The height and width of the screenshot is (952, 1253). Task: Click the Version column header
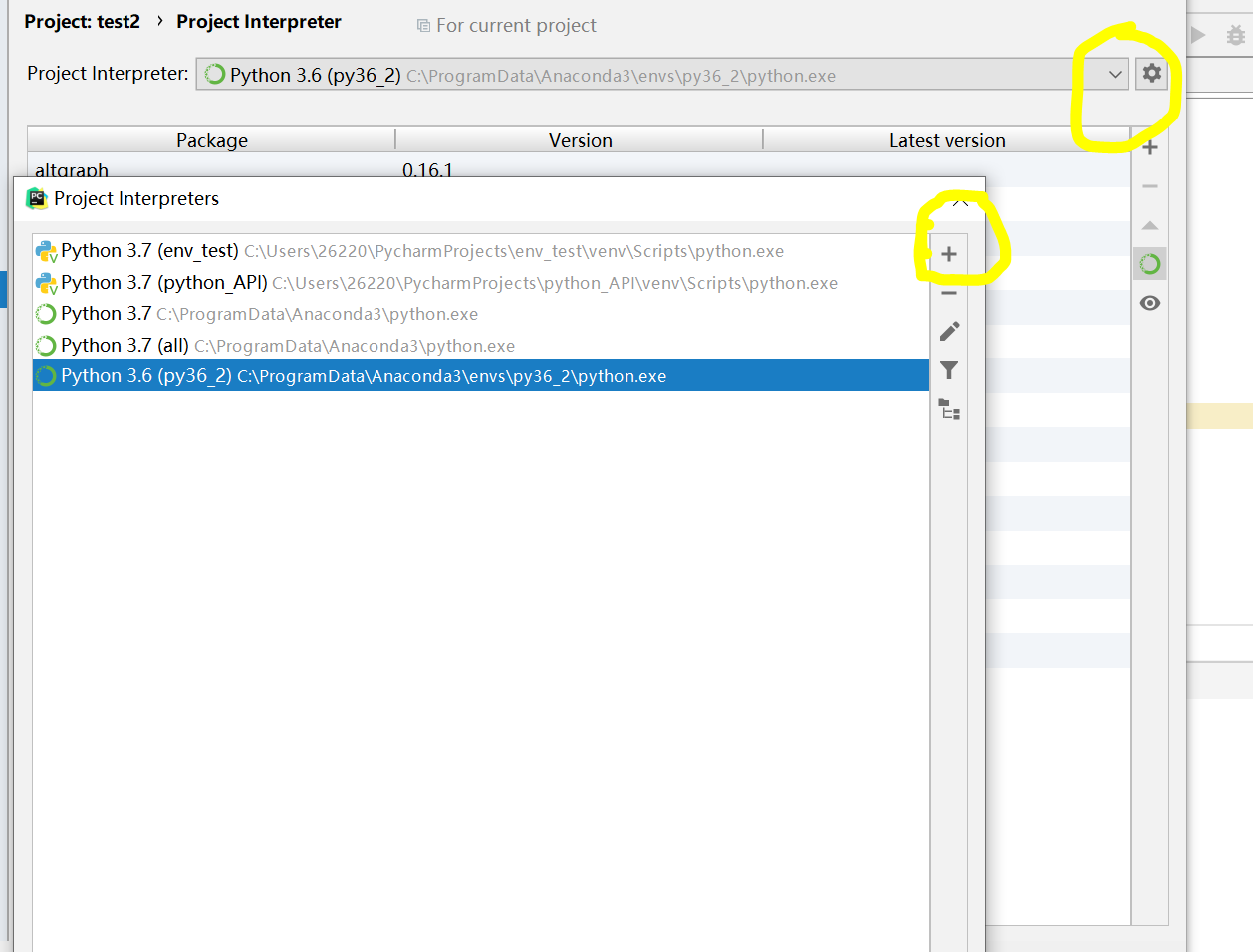(580, 140)
